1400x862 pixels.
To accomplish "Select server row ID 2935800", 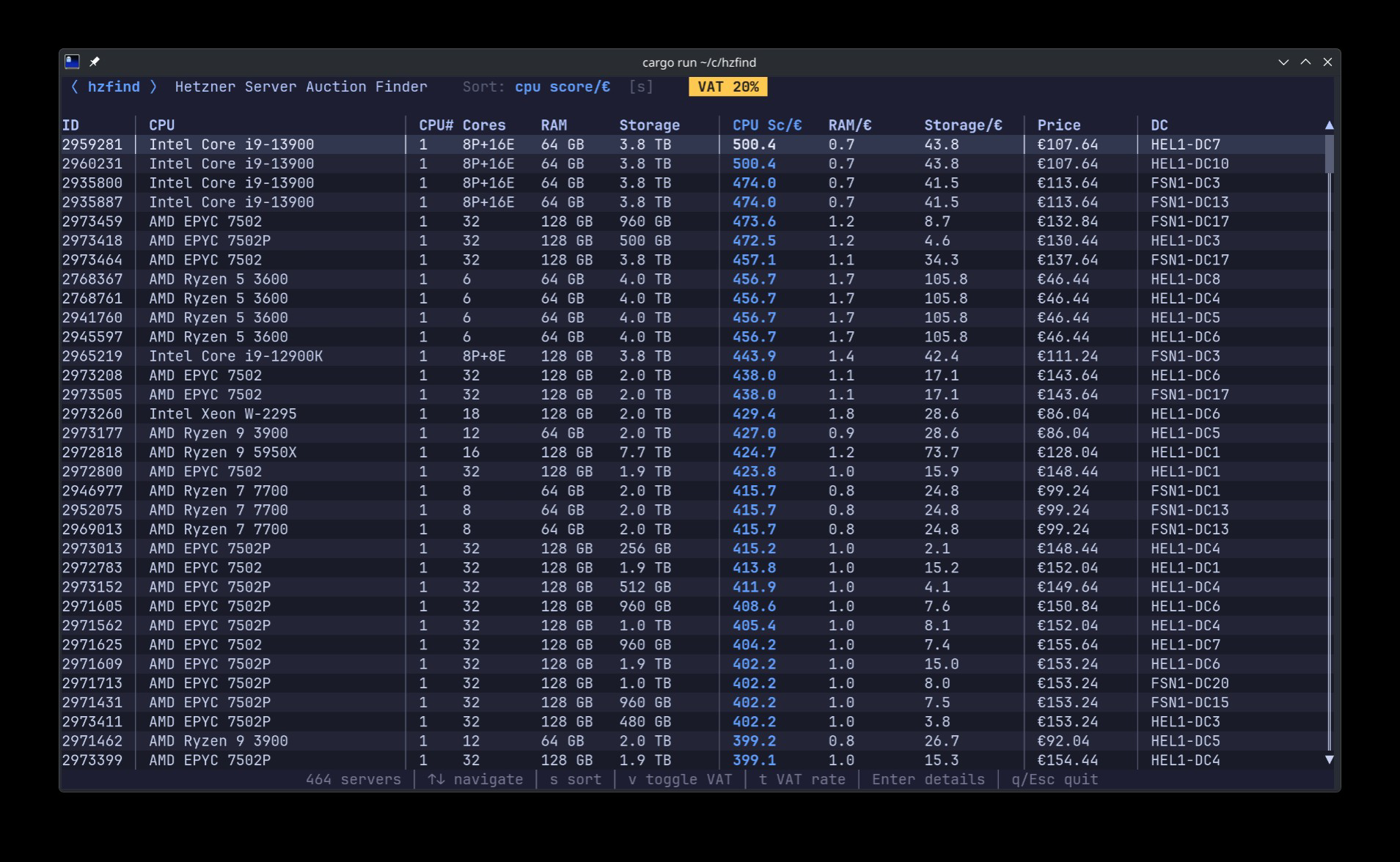I will click(693, 183).
